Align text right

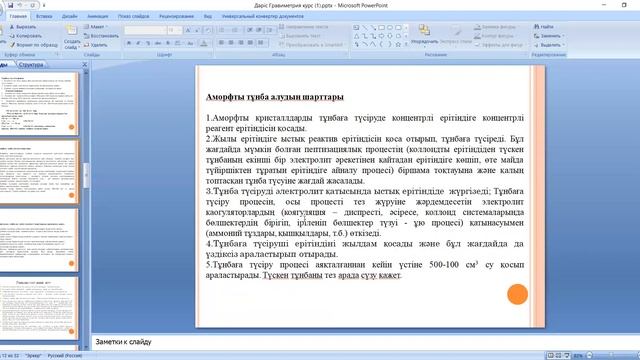[241, 43]
